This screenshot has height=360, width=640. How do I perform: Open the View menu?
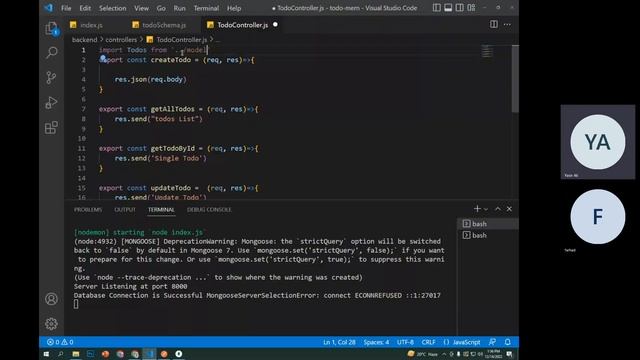(142, 8)
